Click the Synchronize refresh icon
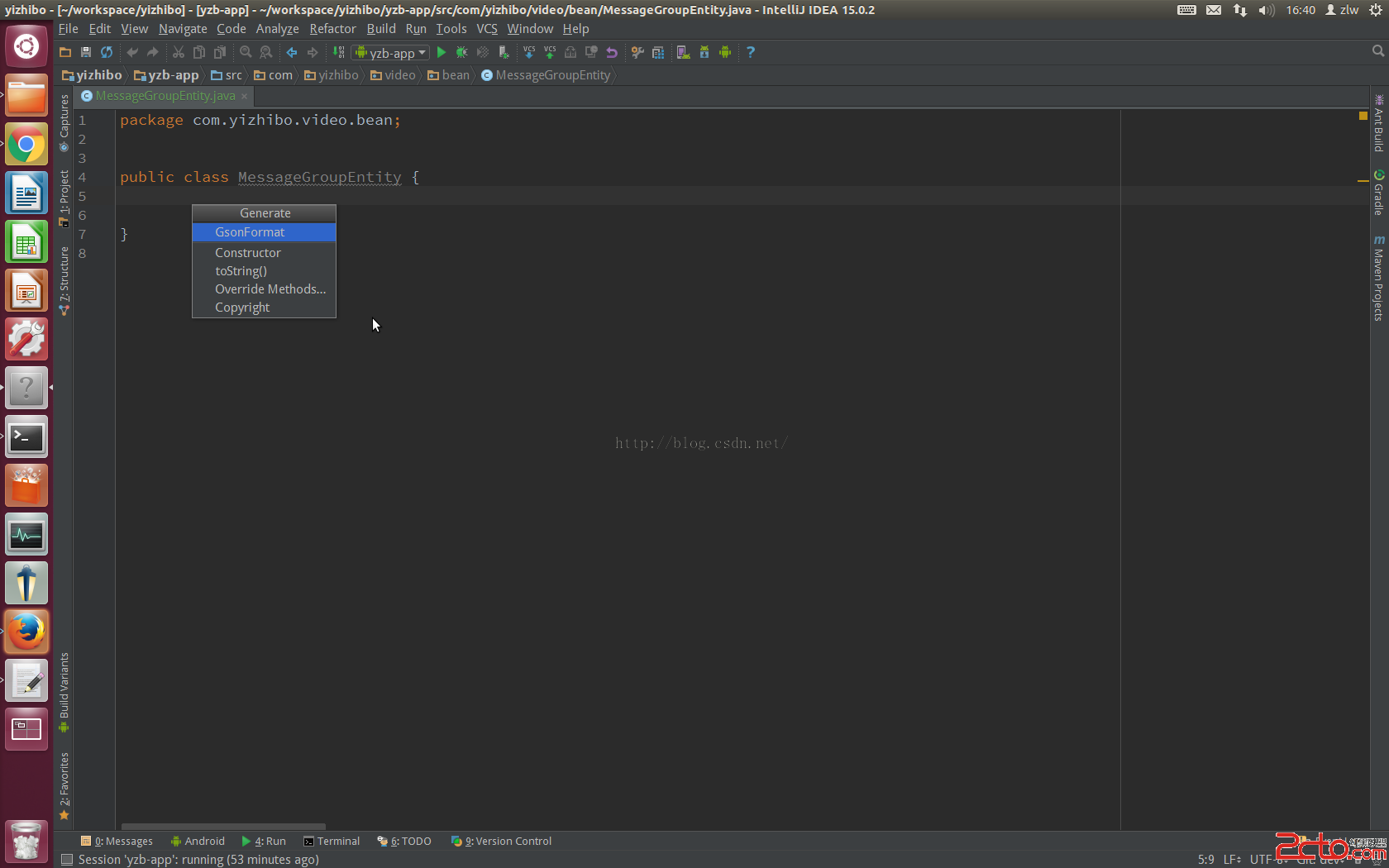 [x=107, y=52]
